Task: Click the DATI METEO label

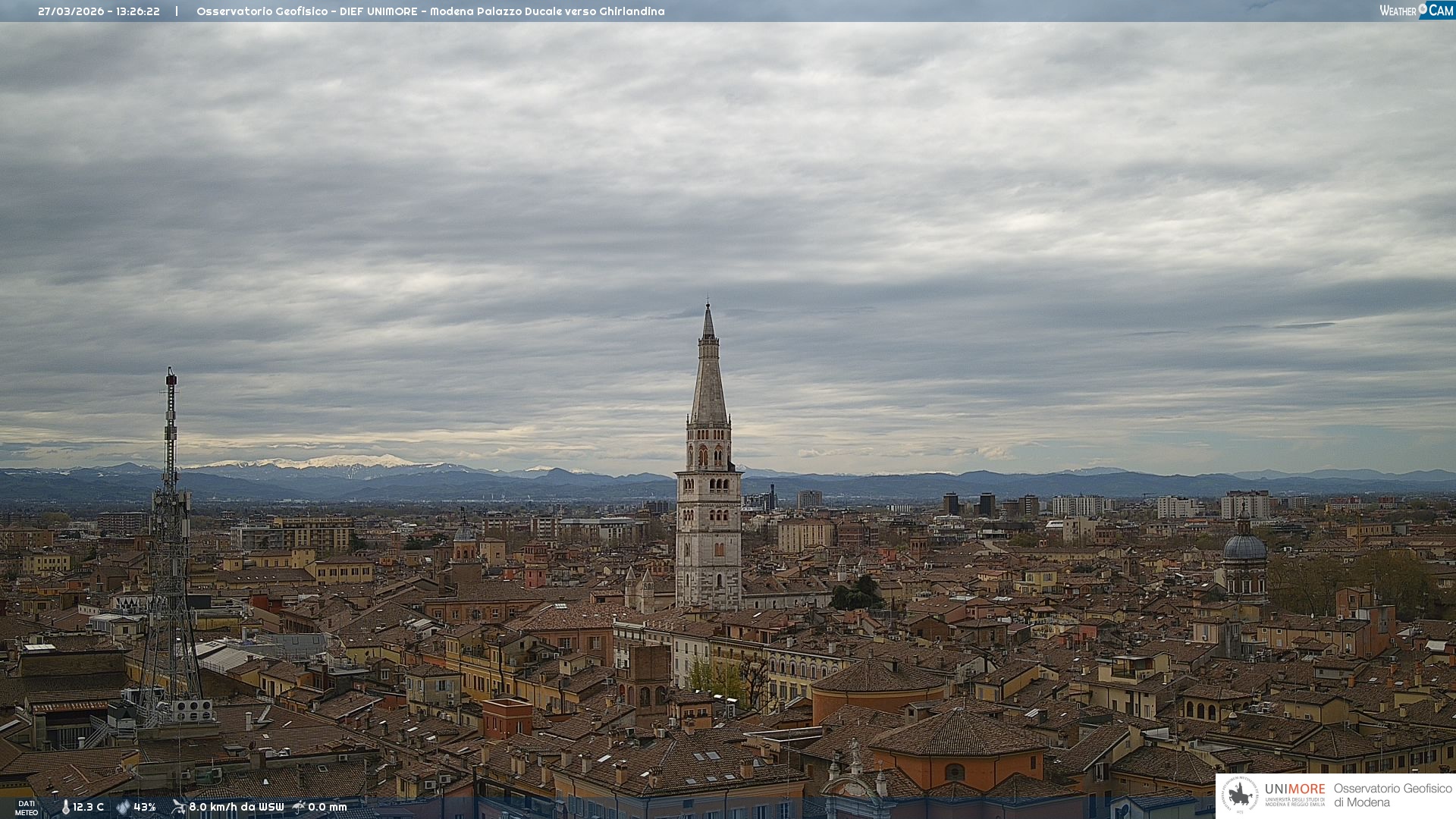Action: click(27, 808)
